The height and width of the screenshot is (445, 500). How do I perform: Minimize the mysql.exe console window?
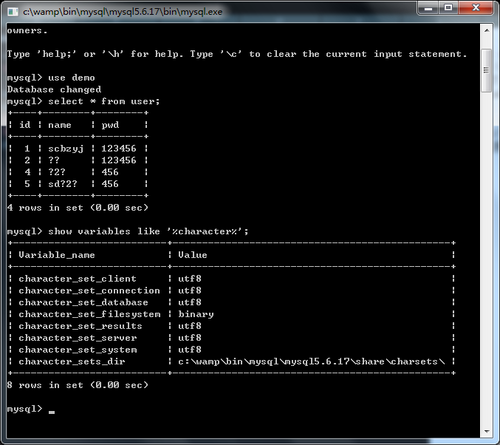coord(428,8)
